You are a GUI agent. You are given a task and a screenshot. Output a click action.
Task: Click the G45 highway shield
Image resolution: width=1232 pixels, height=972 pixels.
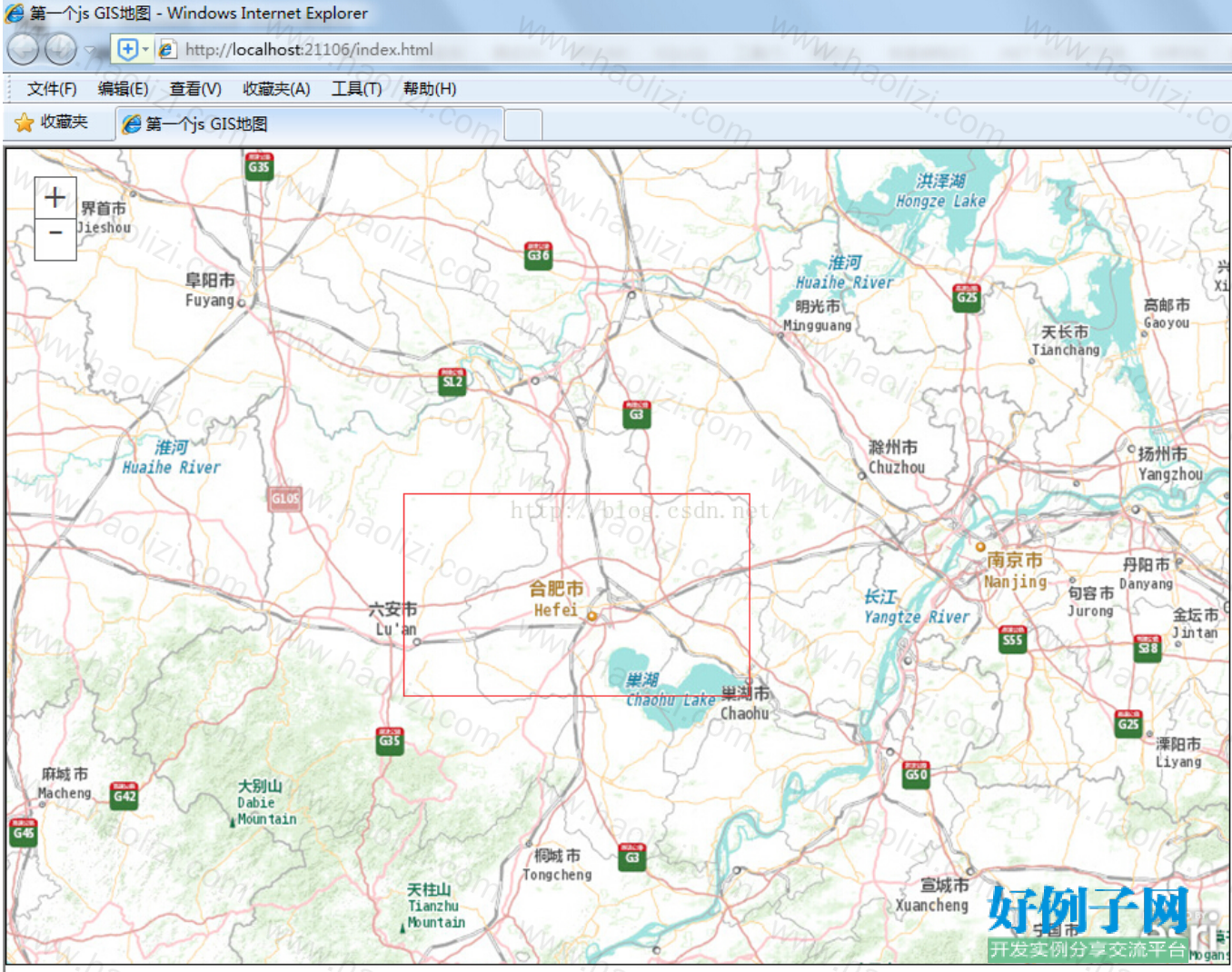(24, 832)
